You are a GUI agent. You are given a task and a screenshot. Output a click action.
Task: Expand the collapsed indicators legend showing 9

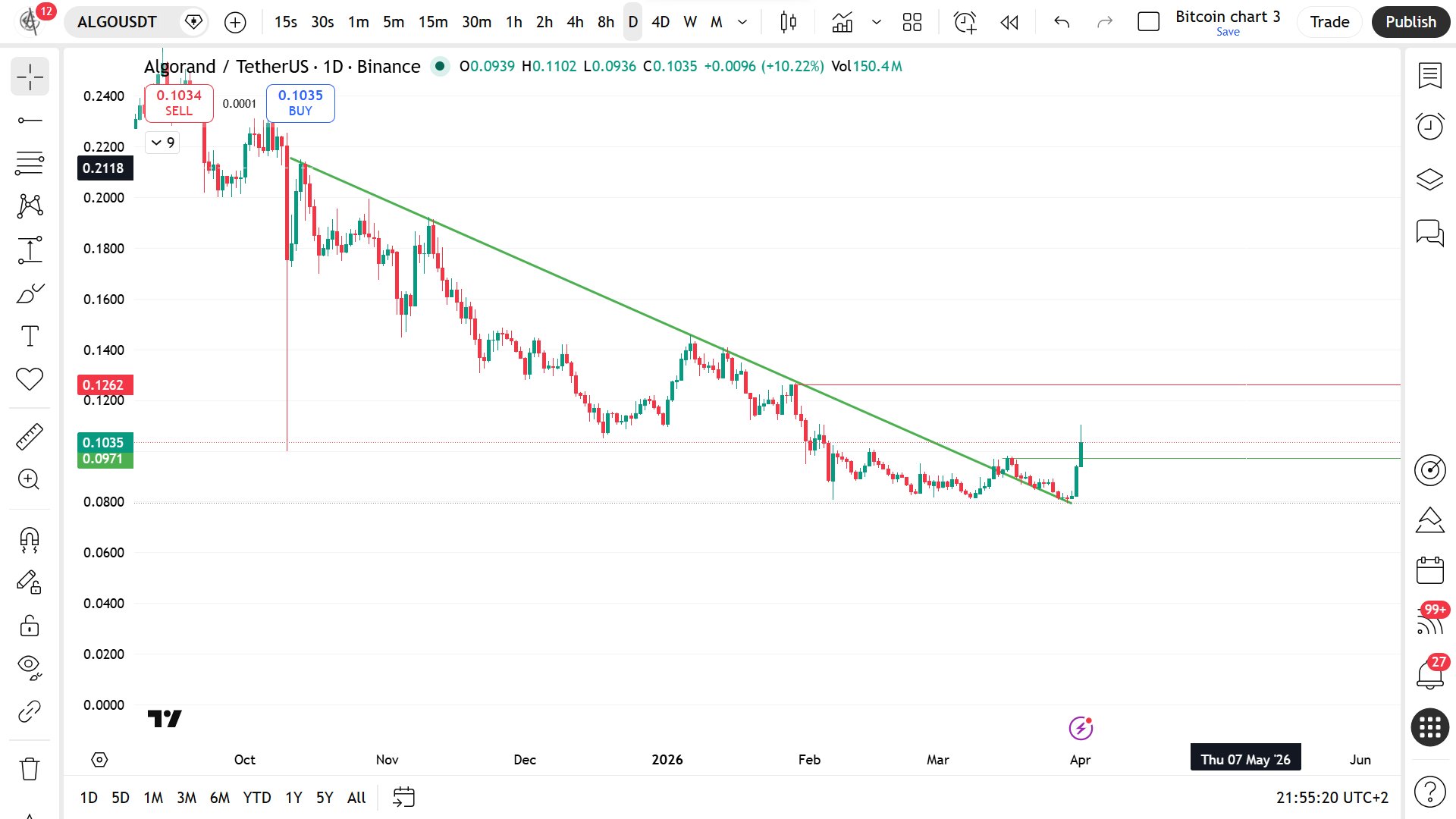162,143
